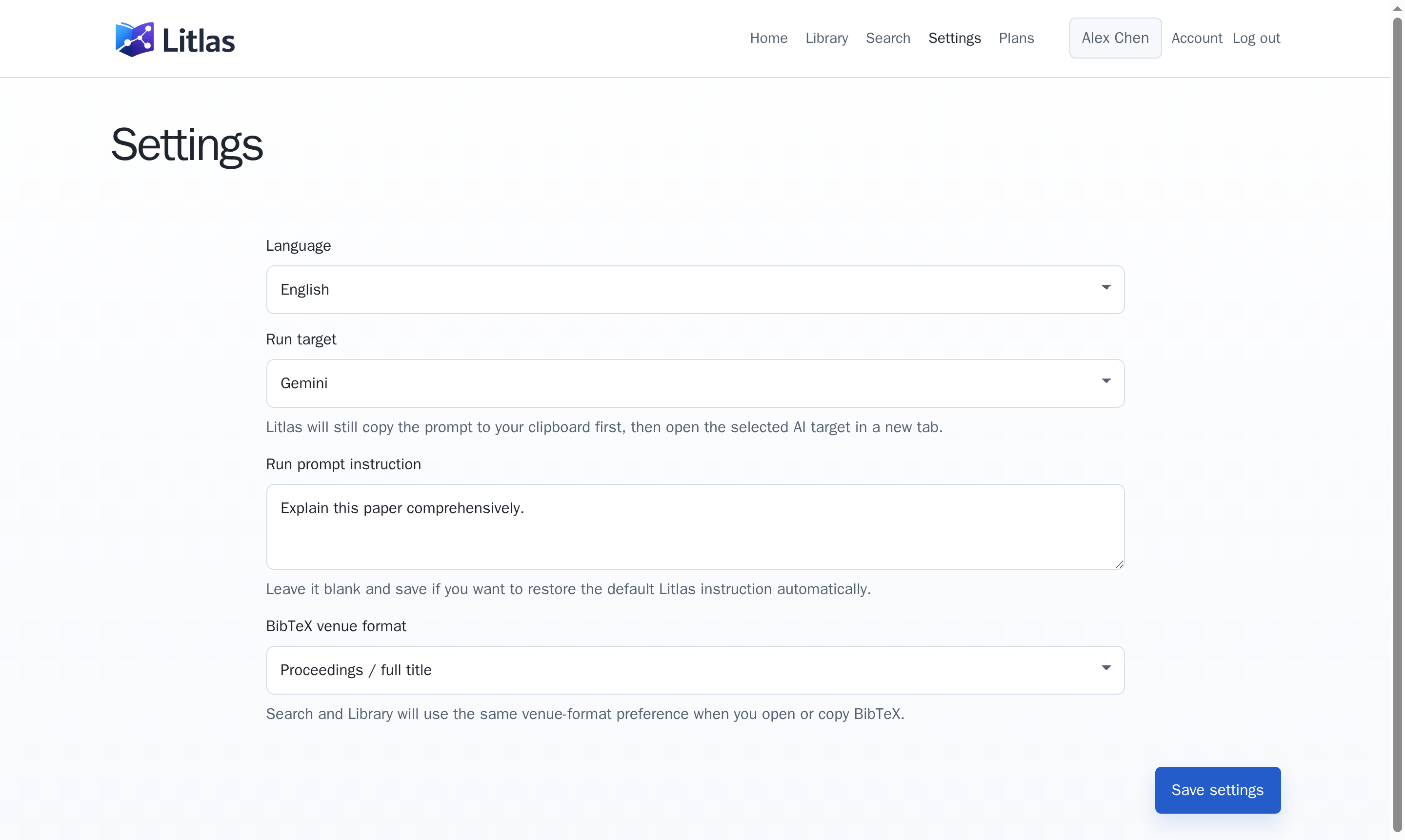Click the page vertical scrollbar thumb
Viewport: 1405px width, 840px height.
[x=1397, y=424]
